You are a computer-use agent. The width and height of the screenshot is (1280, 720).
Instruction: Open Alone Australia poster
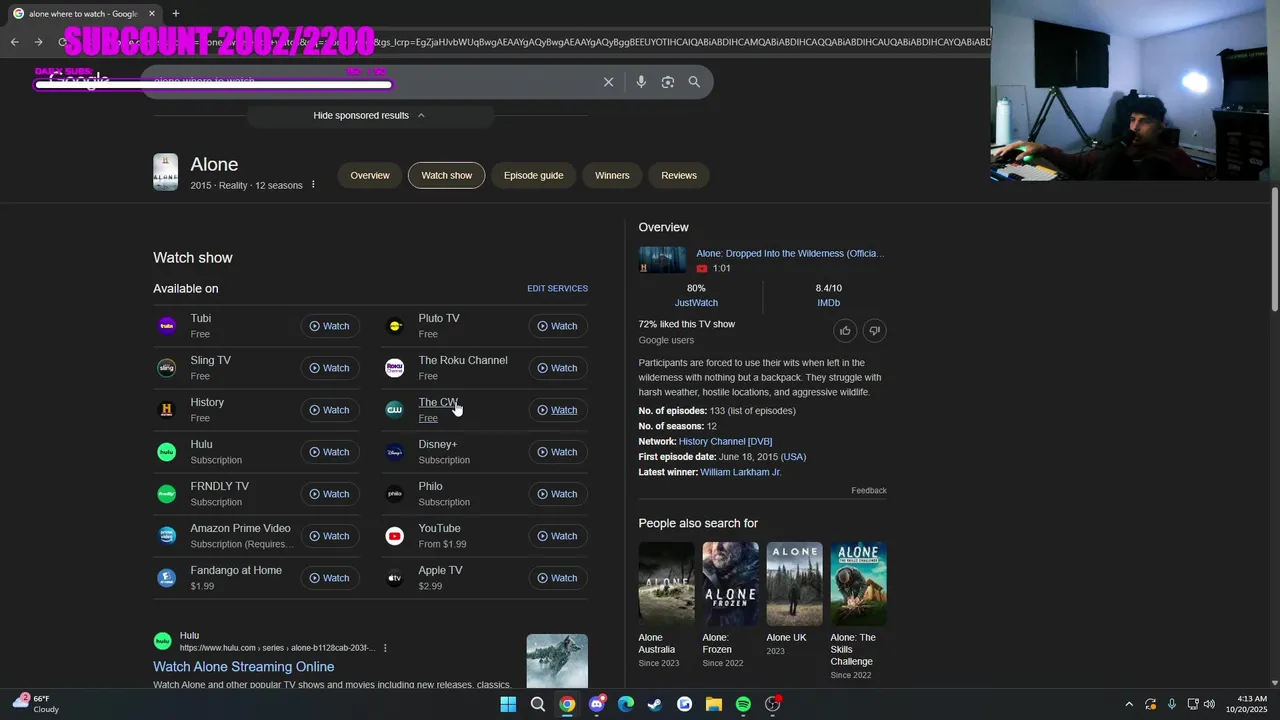point(666,583)
